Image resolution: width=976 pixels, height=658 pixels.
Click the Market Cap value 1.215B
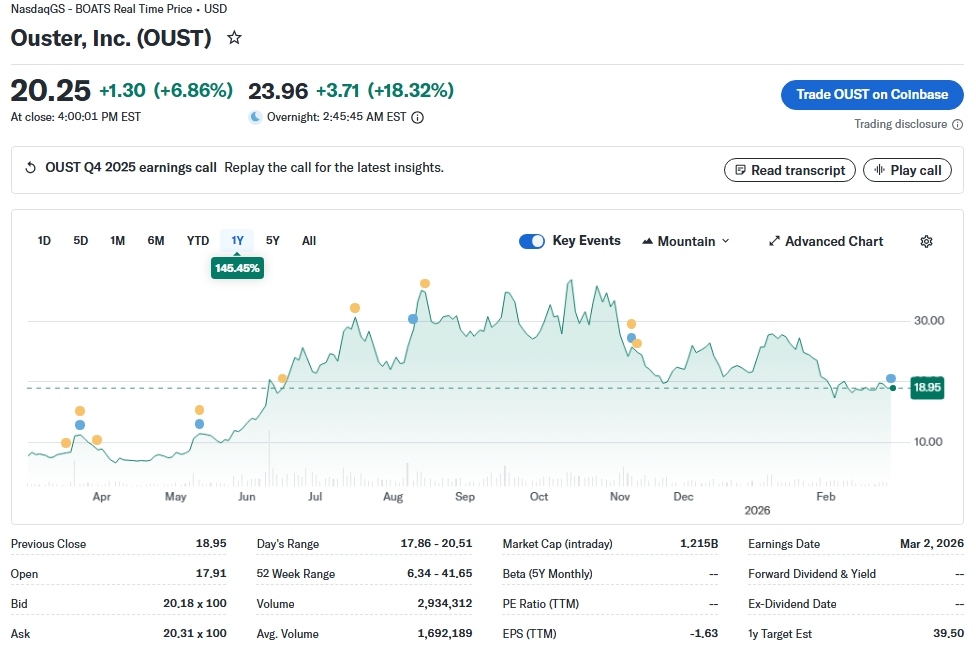[x=699, y=544]
